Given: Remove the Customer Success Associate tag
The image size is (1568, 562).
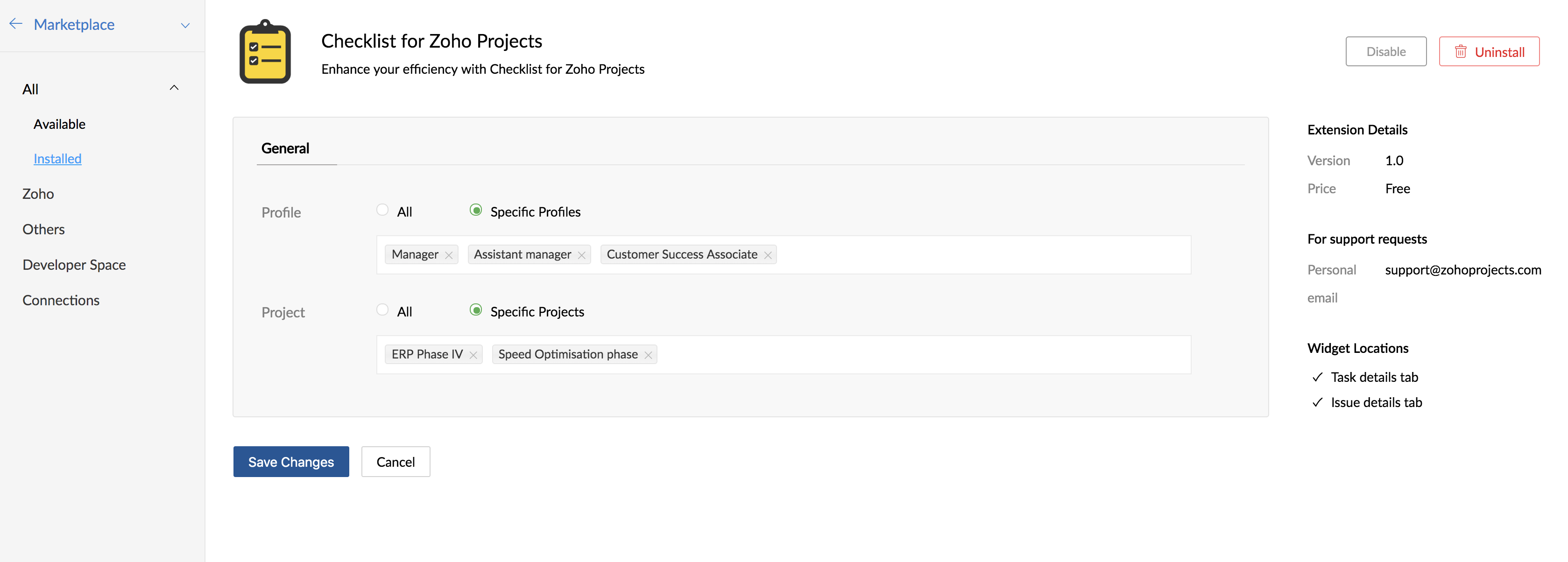Looking at the screenshot, I should point(768,255).
